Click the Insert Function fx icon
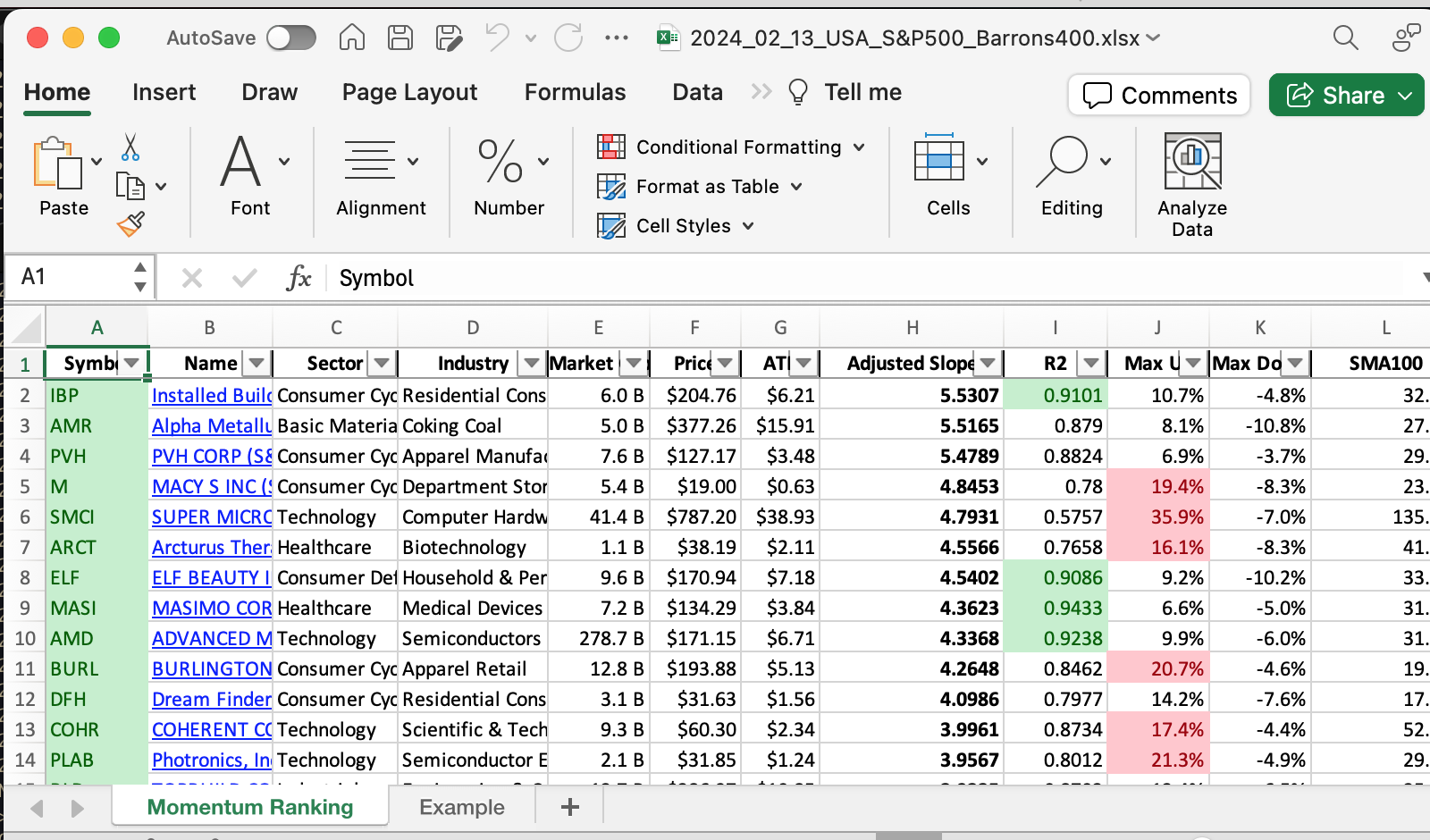Viewport: 1430px width, 840px height. (299, 278)
